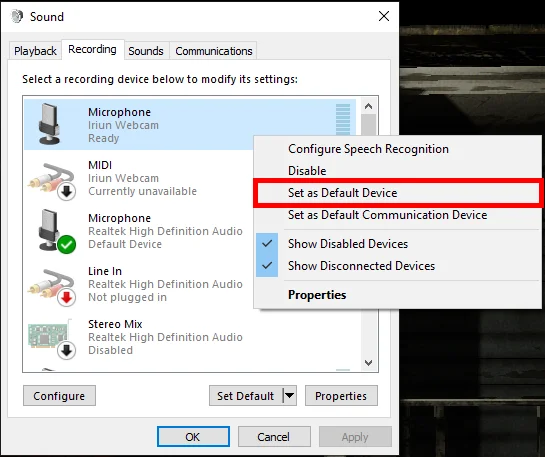Click the green default checkmark badge

[66, 245]
